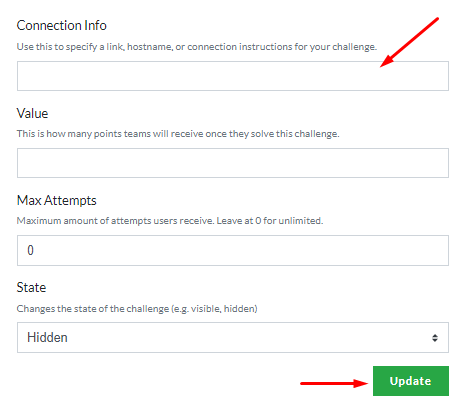Click the Value heading label
Viewport: 465px width, 412px height.
pos(32,113)
